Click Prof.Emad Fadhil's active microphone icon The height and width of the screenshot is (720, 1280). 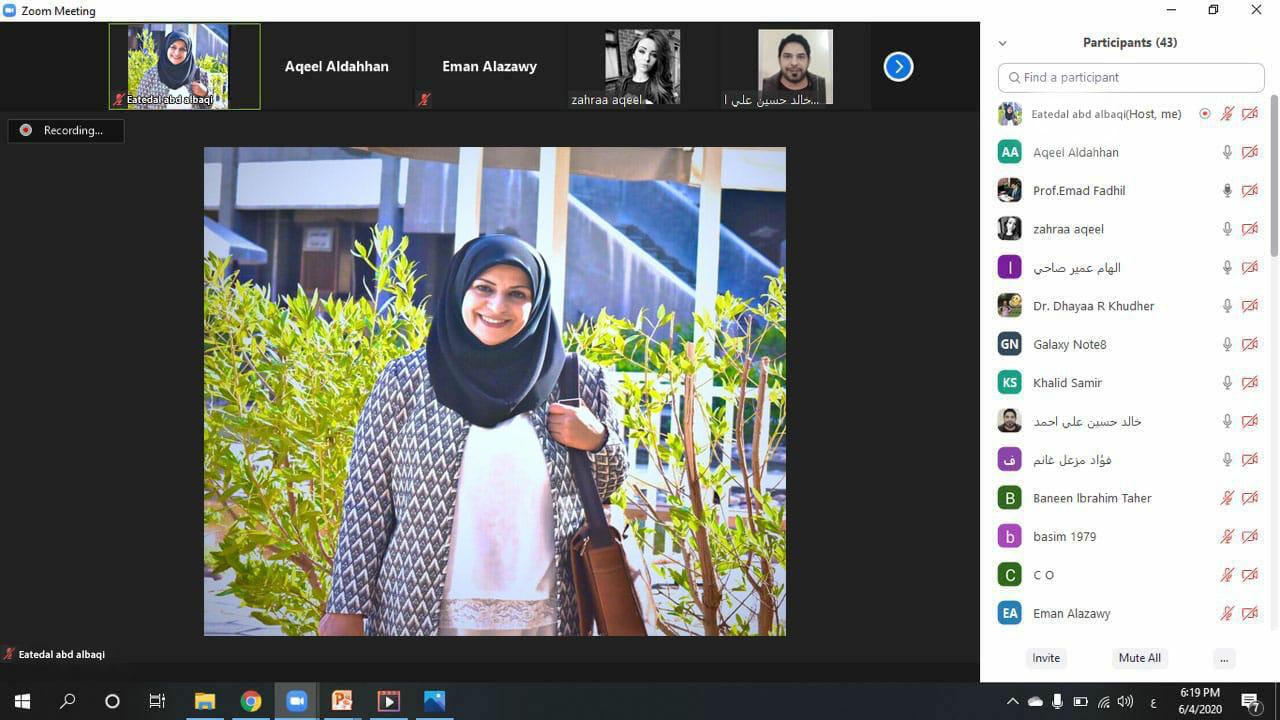(x=1227, y=191)
